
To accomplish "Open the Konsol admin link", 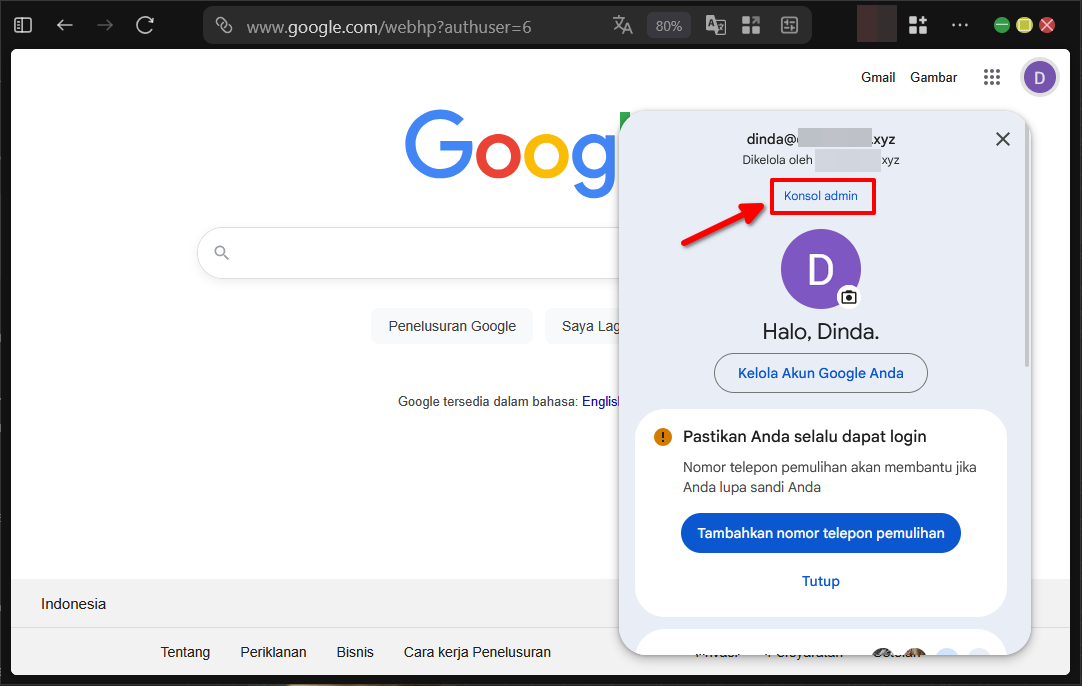I will coord(822,196).
